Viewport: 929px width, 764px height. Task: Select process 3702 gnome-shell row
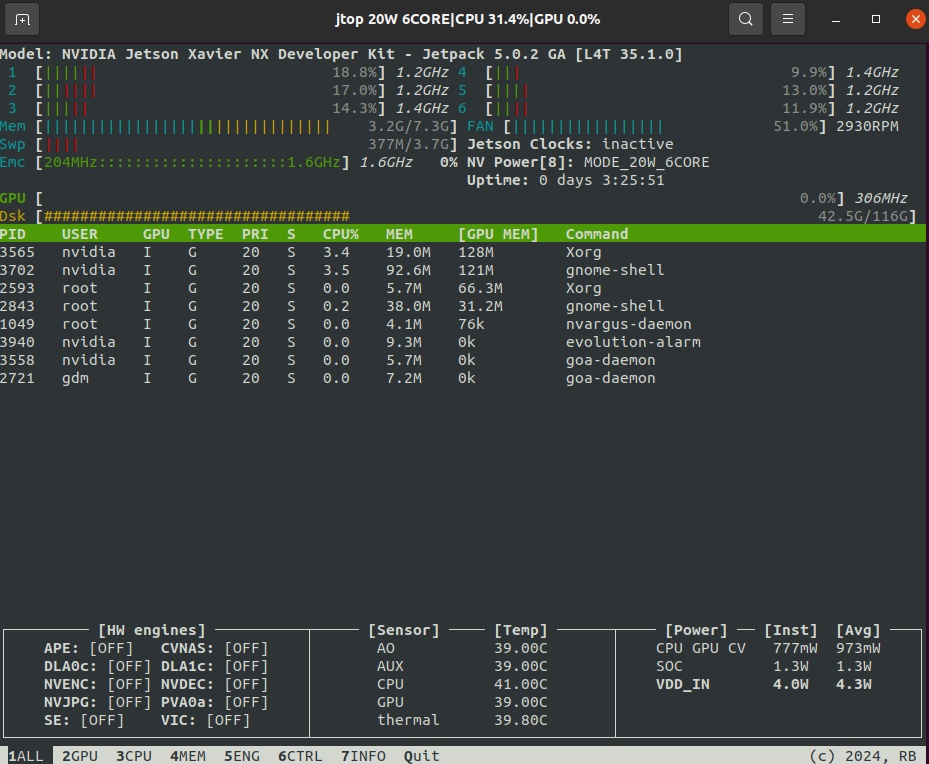(x=463, y=270)
